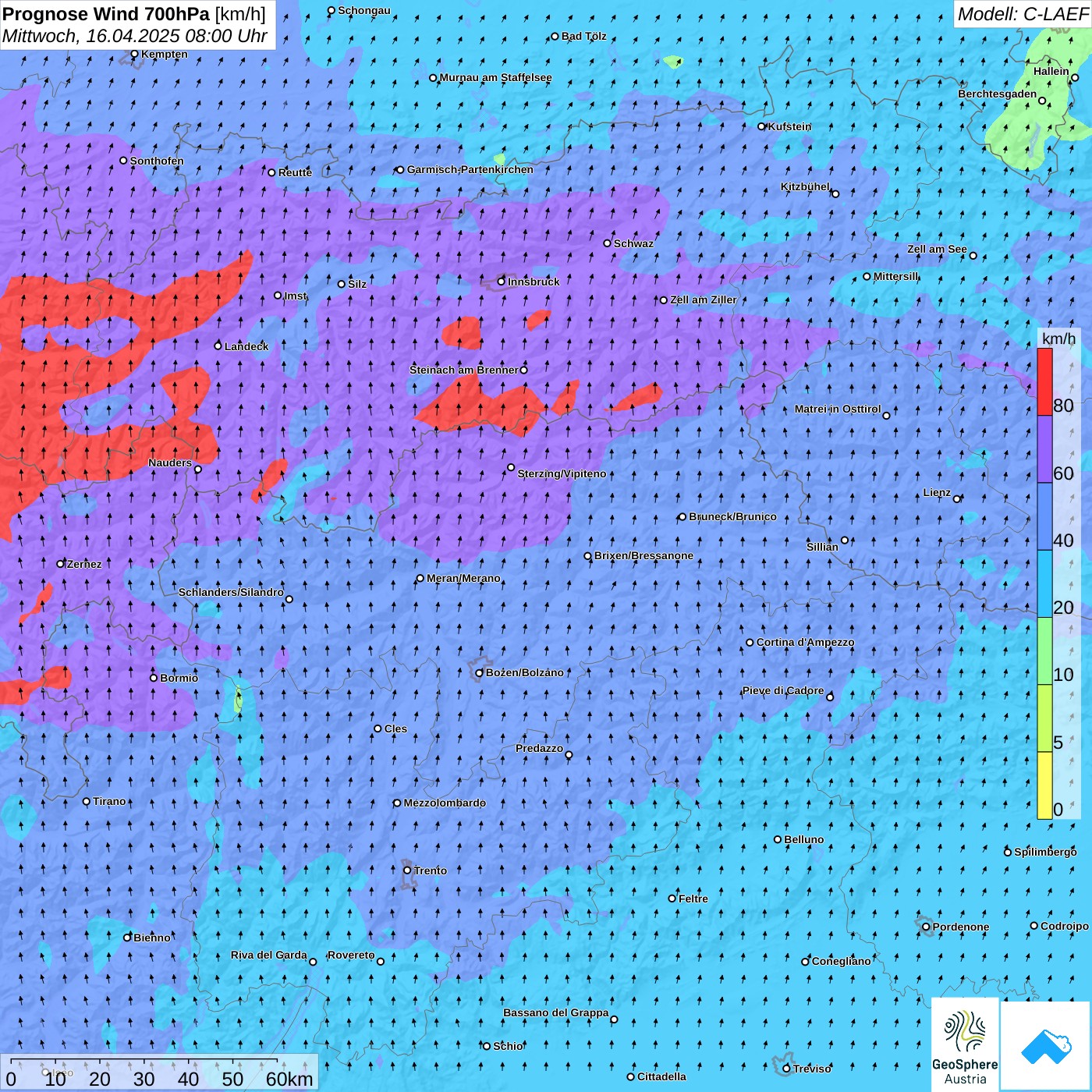Select the red 80 km/h legend color
The height and width of the screenshot is (1092, 1092).
coord(1044,381)
